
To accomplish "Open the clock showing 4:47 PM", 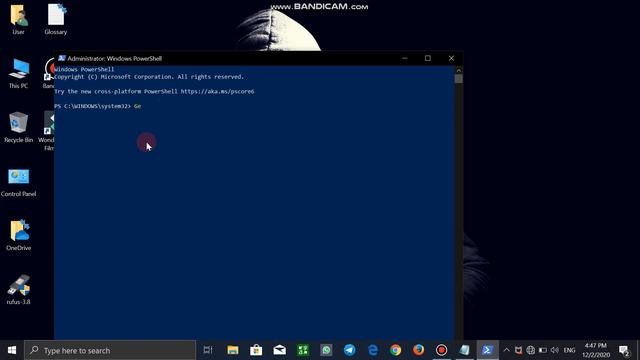I will tap(596, 350).
